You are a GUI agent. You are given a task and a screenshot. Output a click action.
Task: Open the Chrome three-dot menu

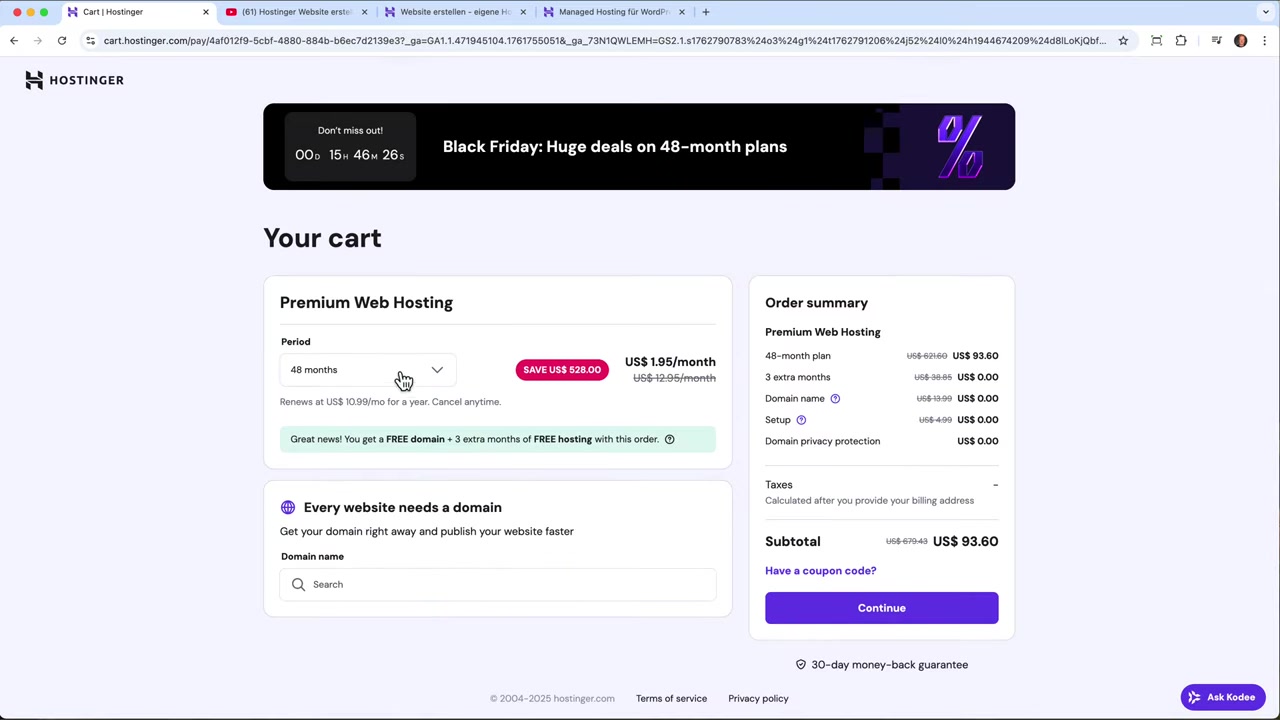coord(1264,41)
